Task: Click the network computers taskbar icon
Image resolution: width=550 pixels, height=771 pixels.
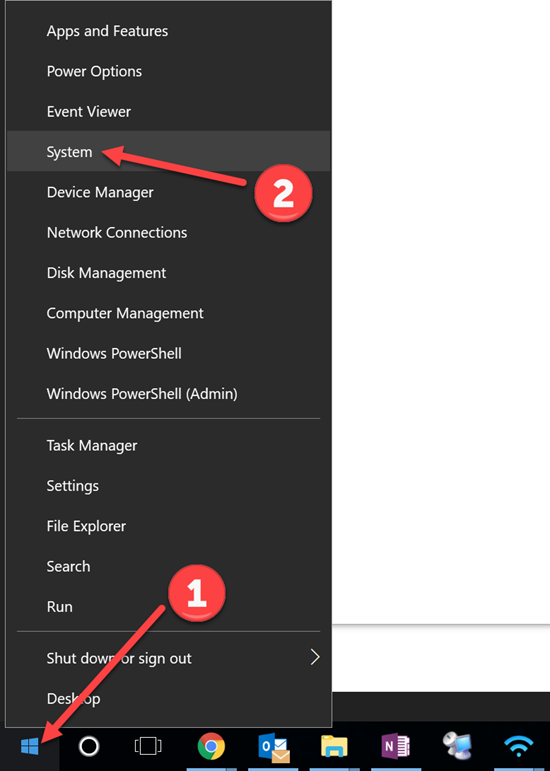Action: click(457, 746)
